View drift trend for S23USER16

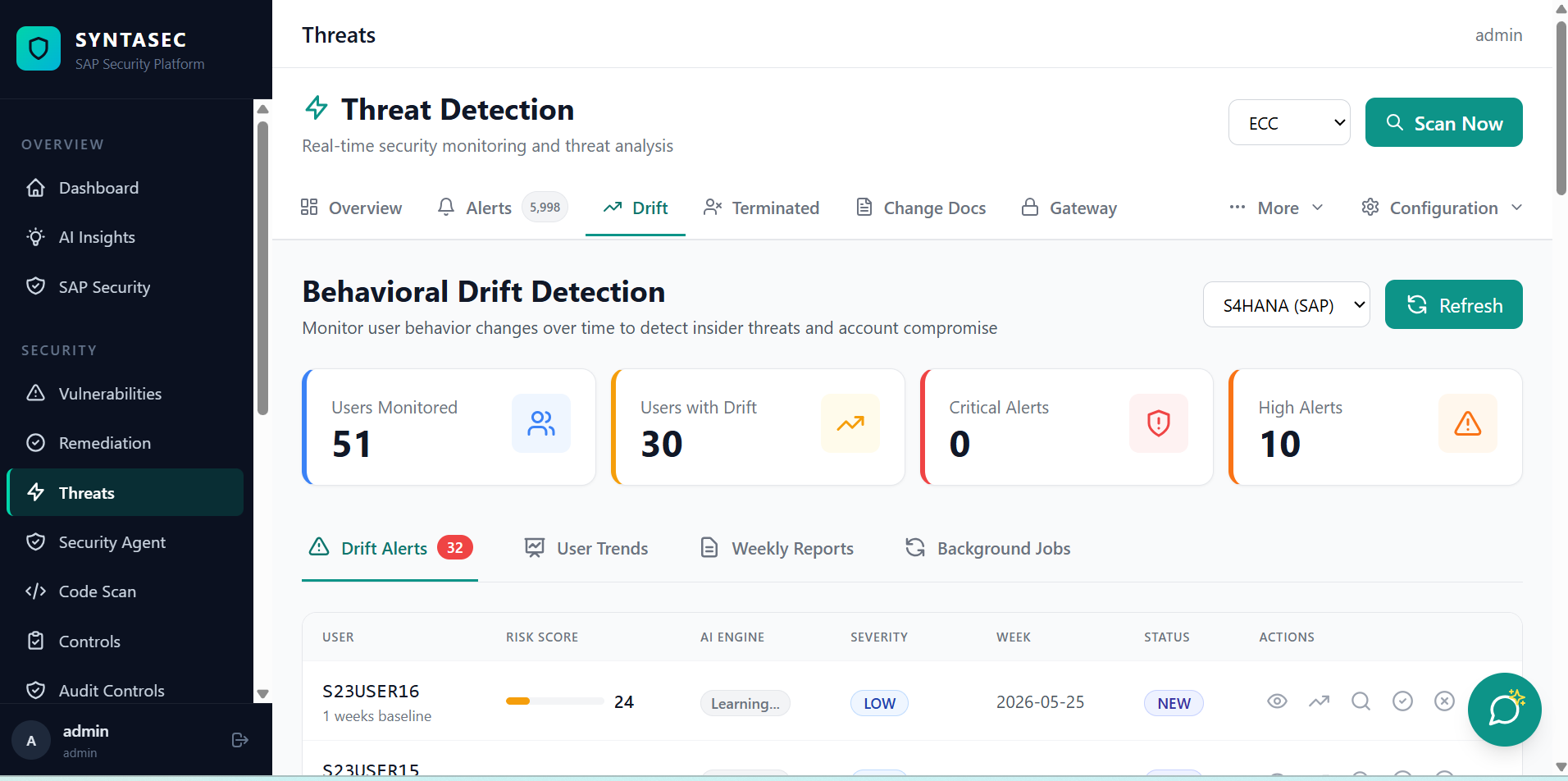pyautogui.click(x=1319, y=701)
